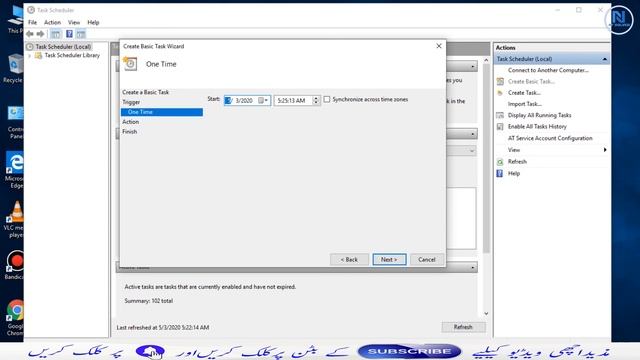Click the Back button in the wizard
This screenshot has height=360, width=640.
349,260
